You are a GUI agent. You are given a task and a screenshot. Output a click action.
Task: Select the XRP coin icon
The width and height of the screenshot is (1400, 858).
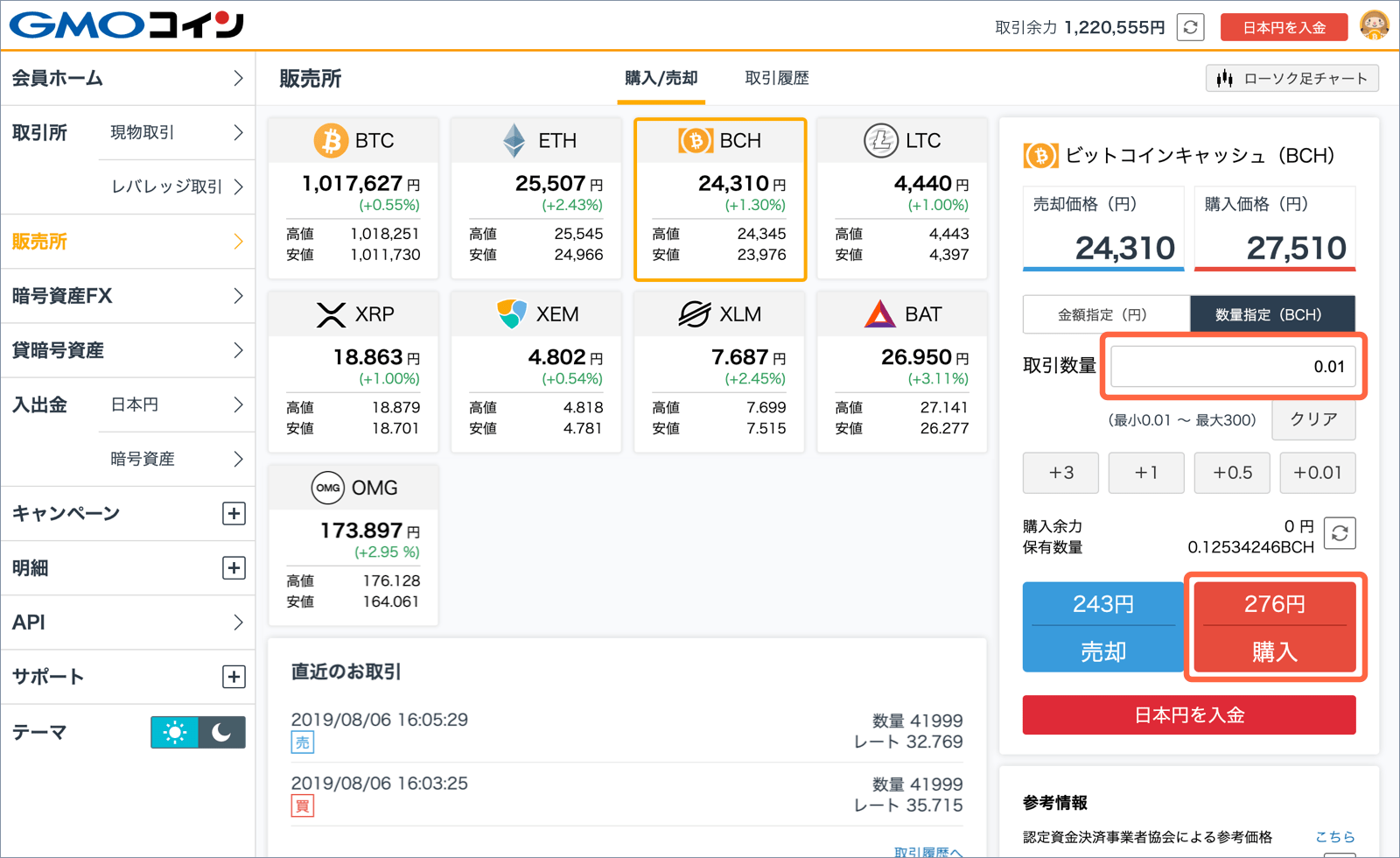click(331, 314)
